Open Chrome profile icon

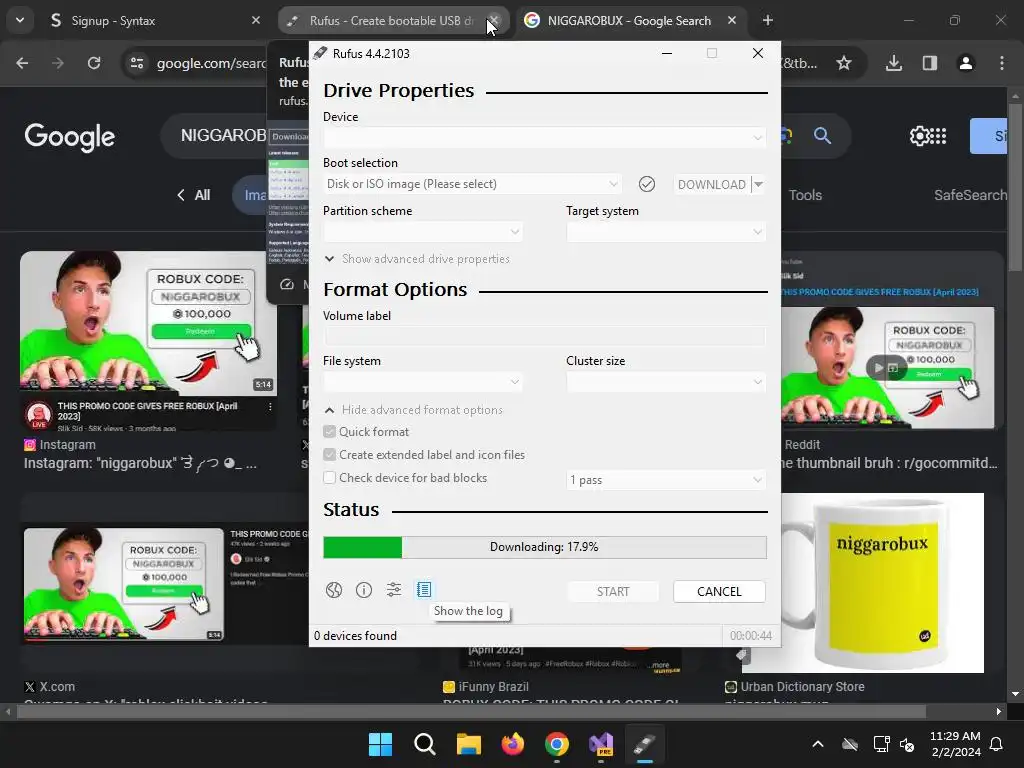(x=966, y=63)
